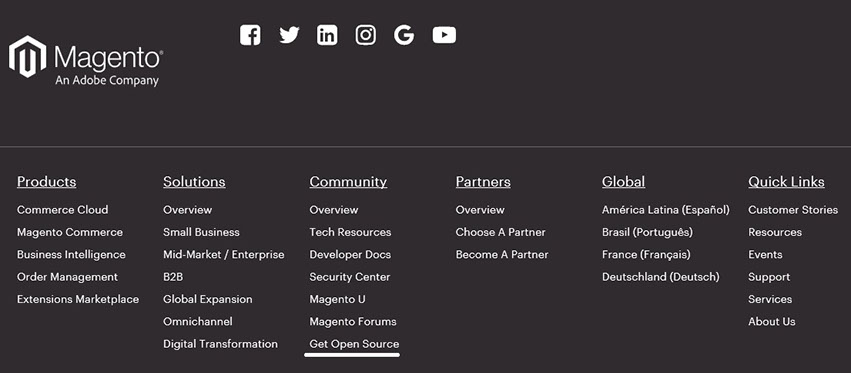Open the Twitter bird icon
This screenshot has width=851, height=373.
pyautogui.click(x=289, y=35)
